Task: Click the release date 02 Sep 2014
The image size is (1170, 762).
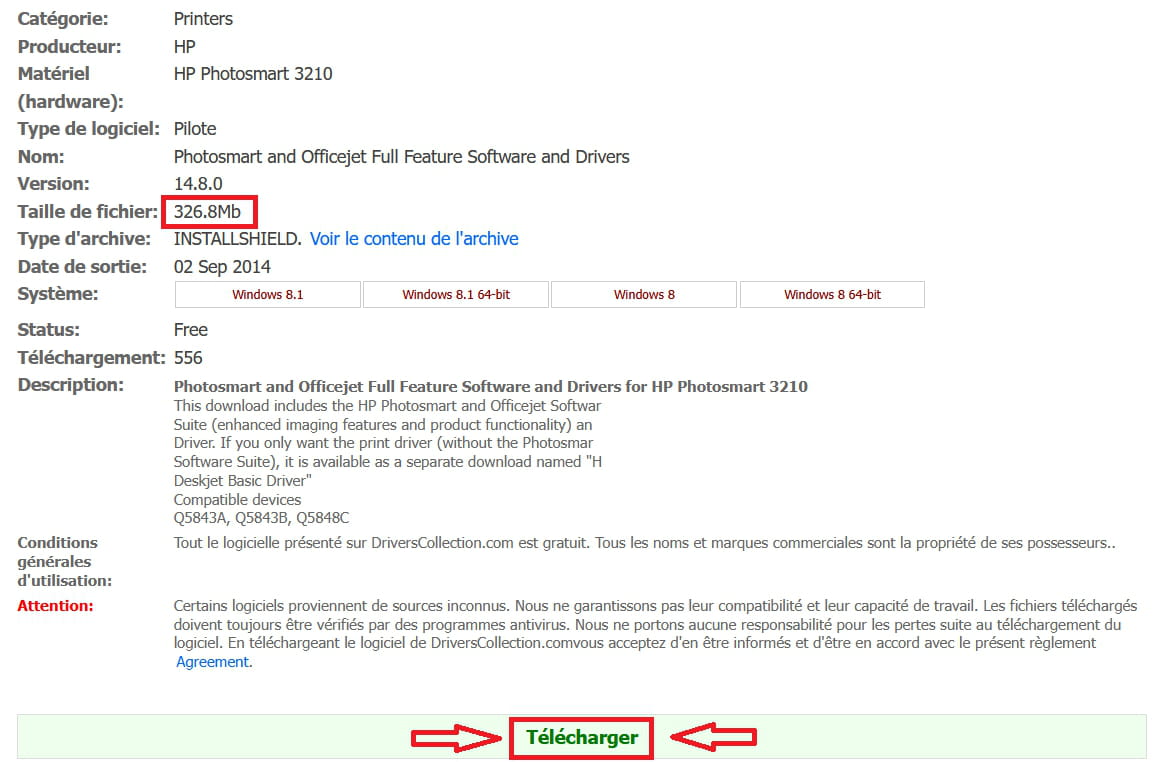Action: point(222,267)
